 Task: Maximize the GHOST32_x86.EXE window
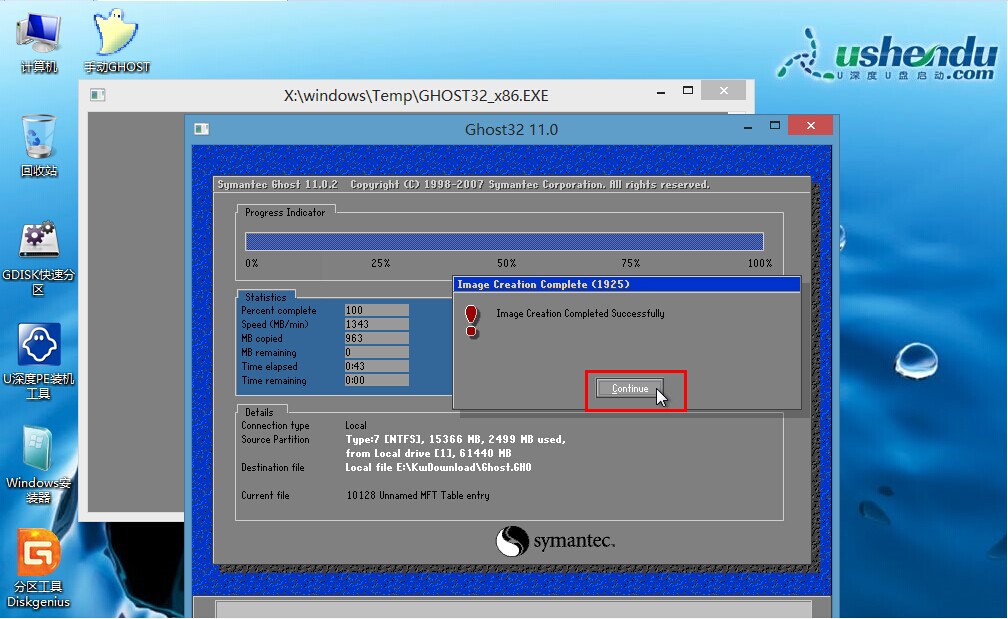coord(688,91)
